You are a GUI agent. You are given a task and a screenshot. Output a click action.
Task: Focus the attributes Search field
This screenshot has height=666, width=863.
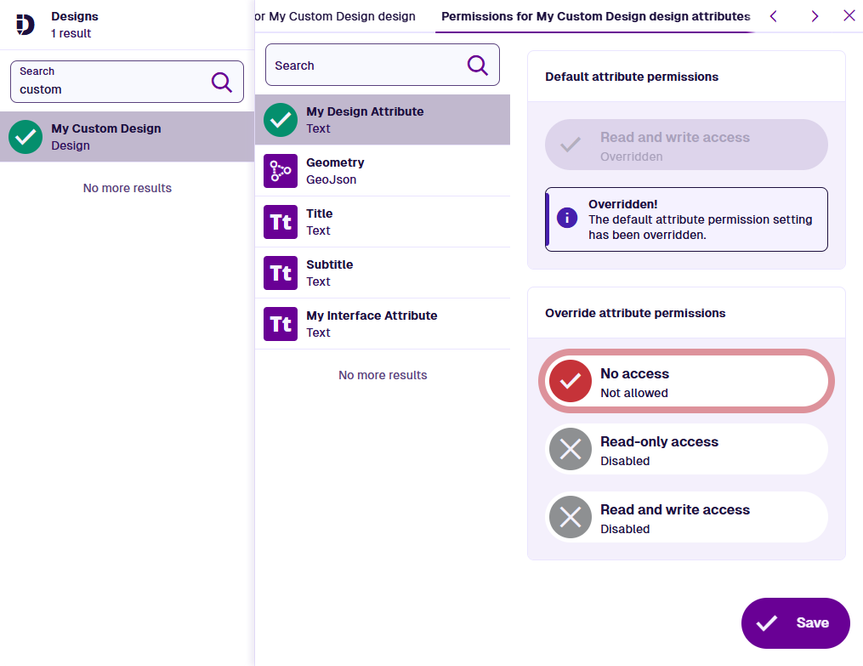pos(382,65)
